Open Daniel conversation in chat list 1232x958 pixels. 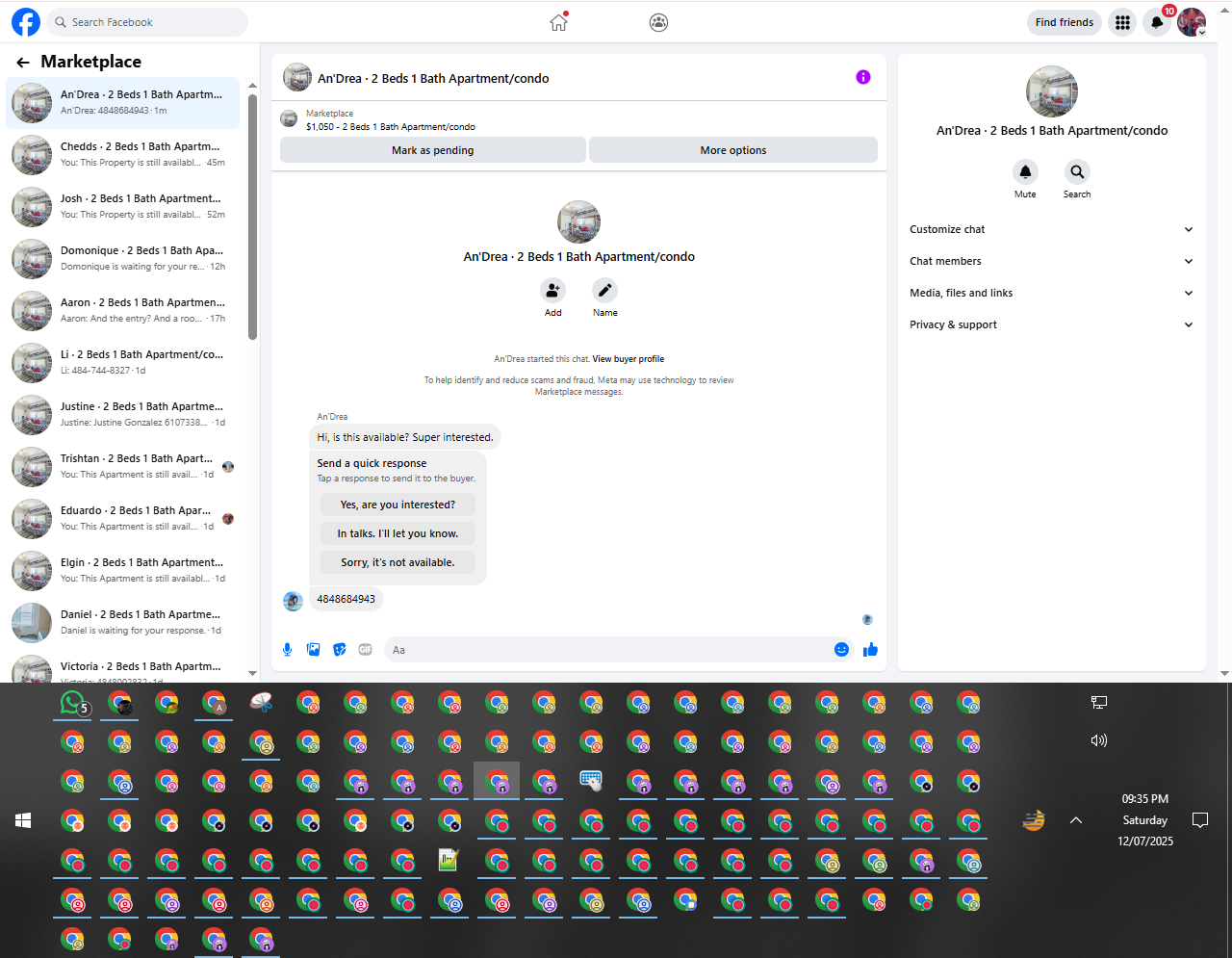tap(123, 623)
